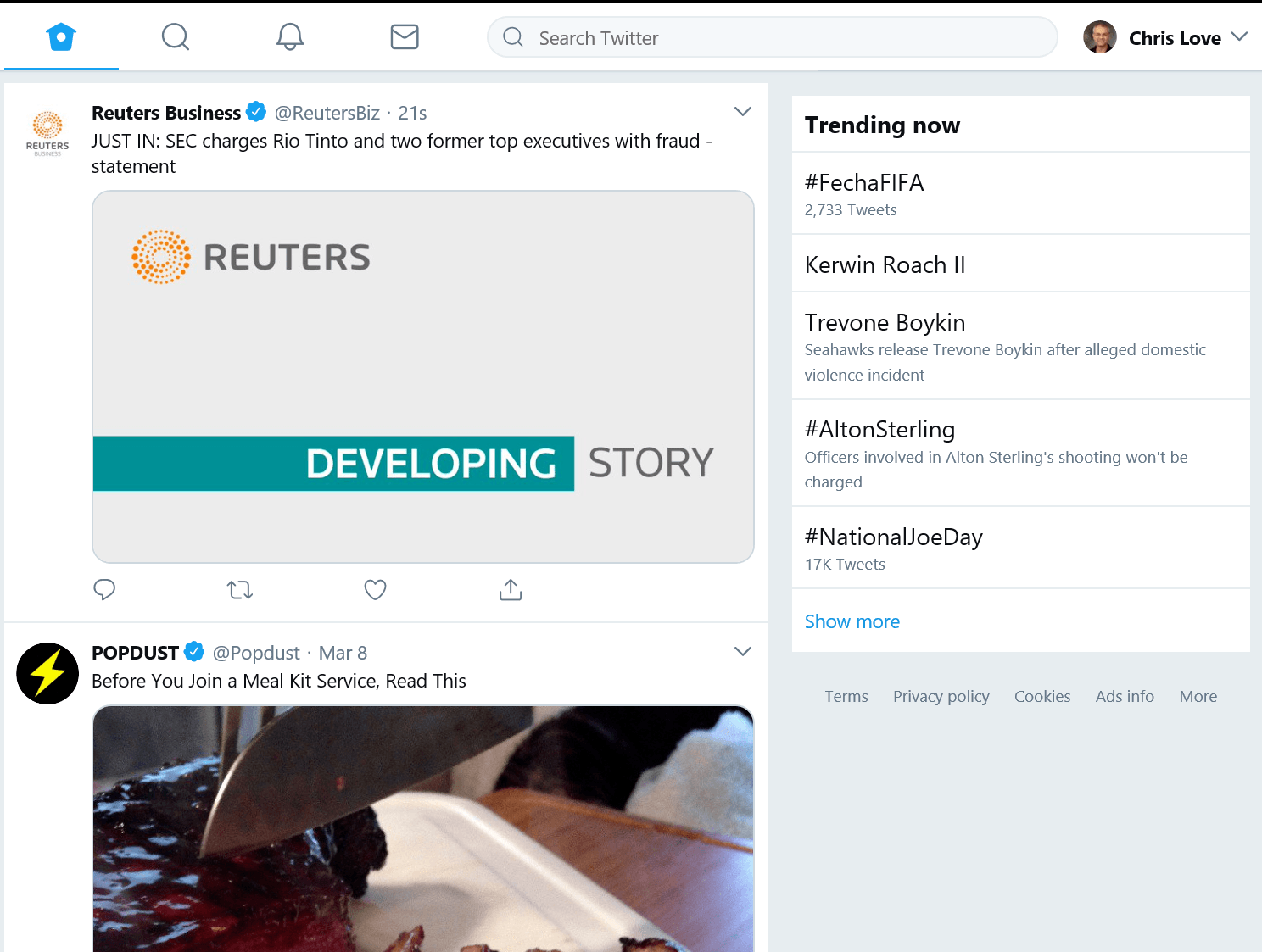Image resolution: width=1262 pixels, height=952 pixels.
Task: Open the More footer menu
Action: point(1198,696)
